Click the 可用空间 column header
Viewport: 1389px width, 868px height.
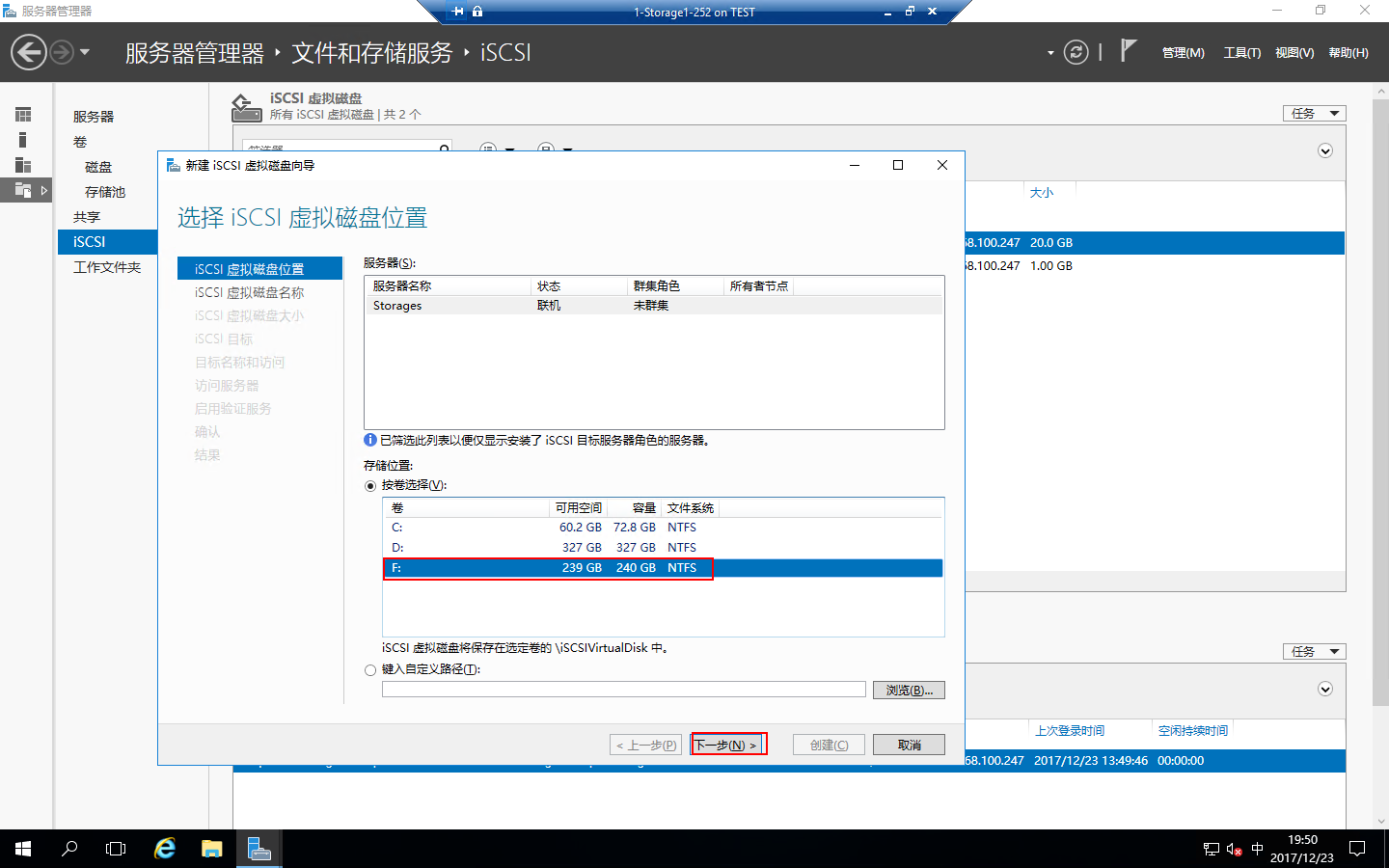tap(579, 508)
